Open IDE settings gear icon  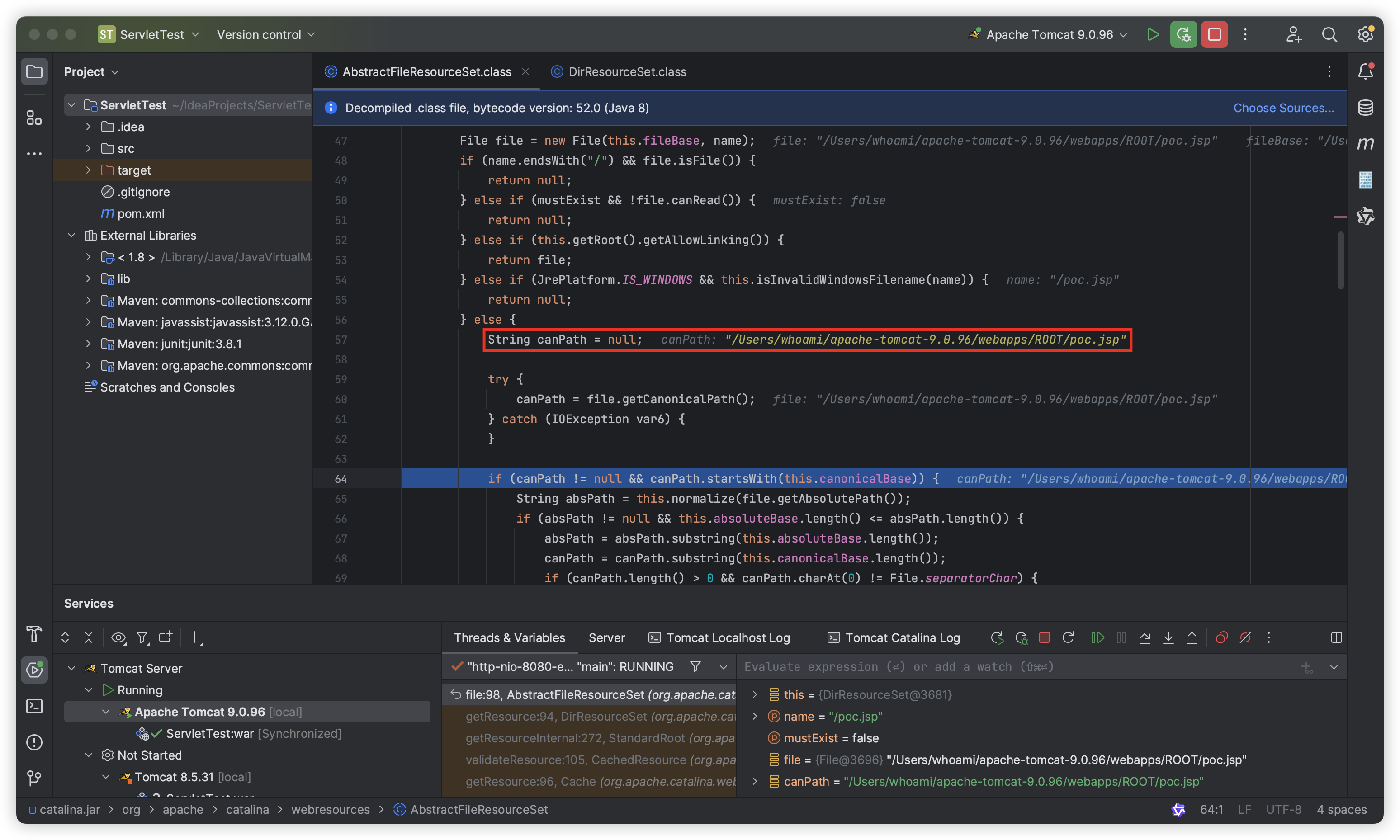(1366, 34)
